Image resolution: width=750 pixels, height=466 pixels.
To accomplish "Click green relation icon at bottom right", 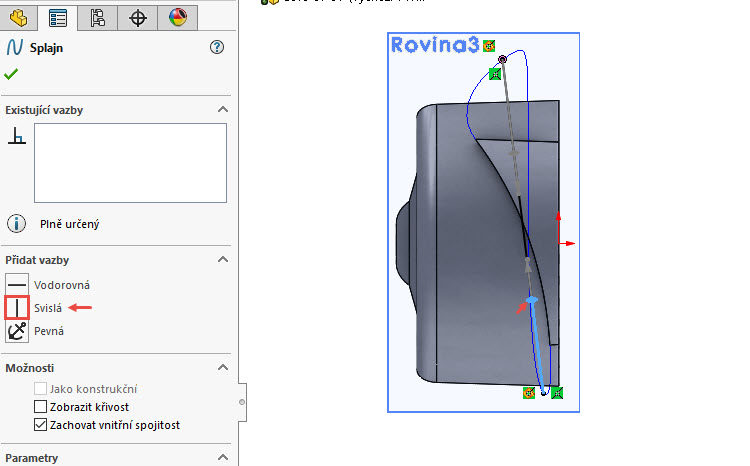I will [557, 393].
